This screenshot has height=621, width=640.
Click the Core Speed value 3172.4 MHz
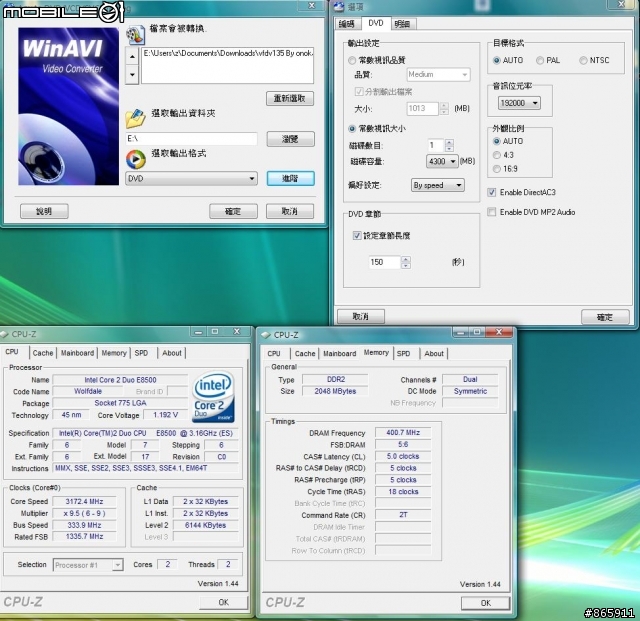(x=84, y=501)
